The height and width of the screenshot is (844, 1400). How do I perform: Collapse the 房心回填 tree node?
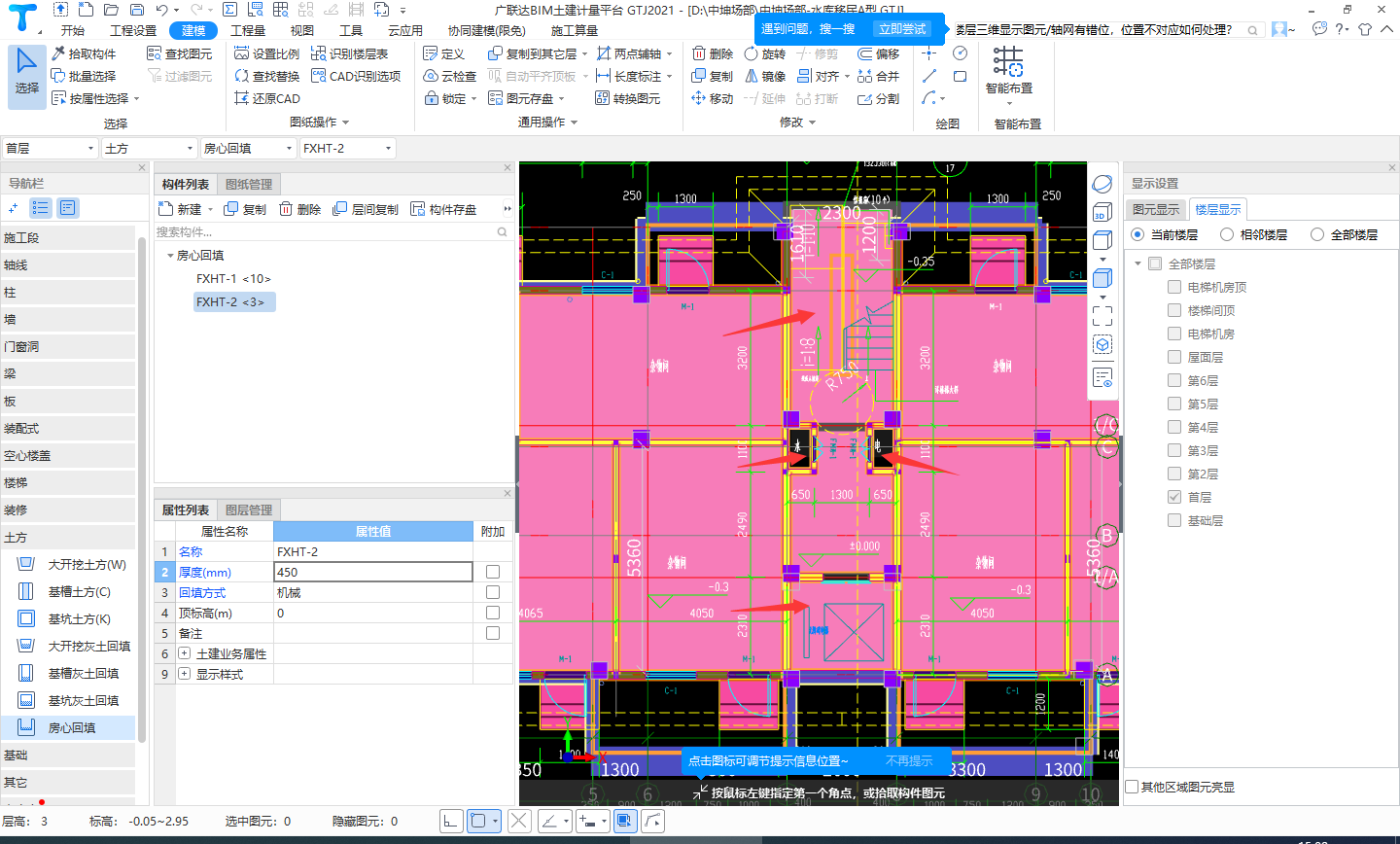[170, 255]
